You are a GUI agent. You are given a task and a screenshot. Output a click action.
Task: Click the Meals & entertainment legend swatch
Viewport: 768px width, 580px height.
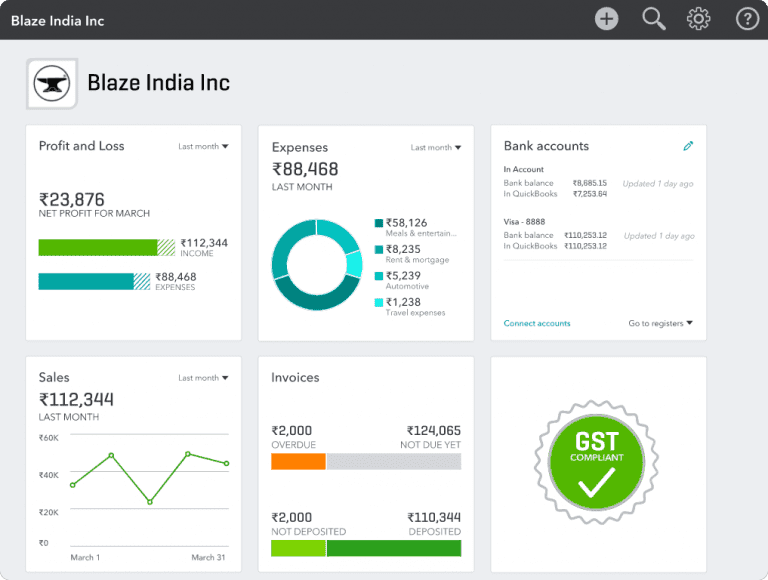pos(379,223)
